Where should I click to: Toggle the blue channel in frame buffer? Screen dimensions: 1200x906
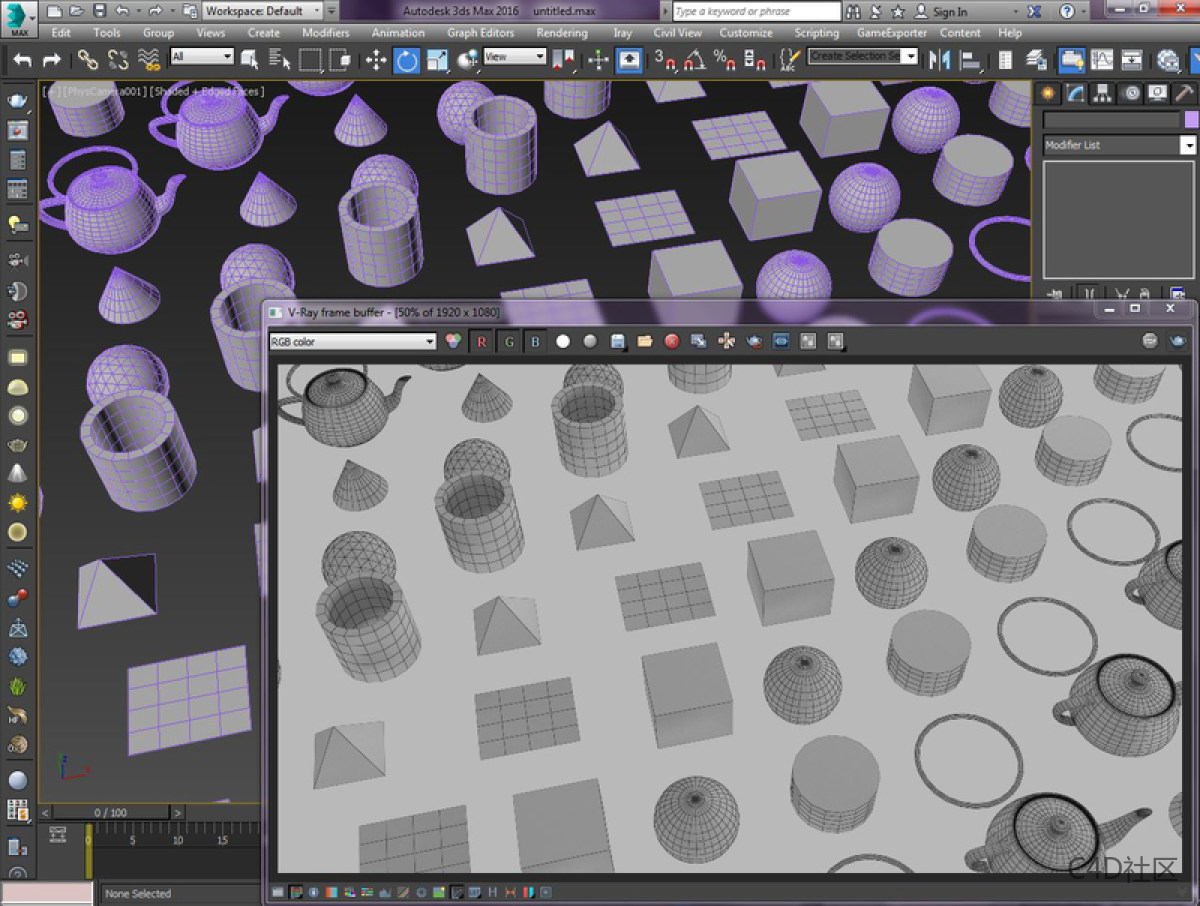click(535, 342)
